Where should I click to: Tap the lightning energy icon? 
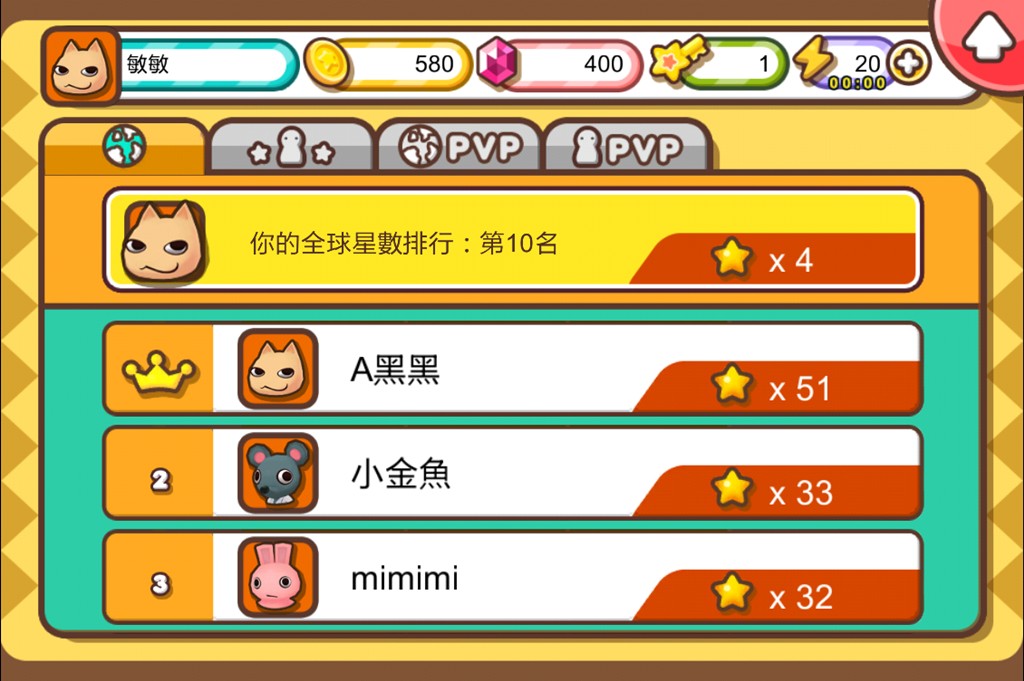(x=814, y=59)
